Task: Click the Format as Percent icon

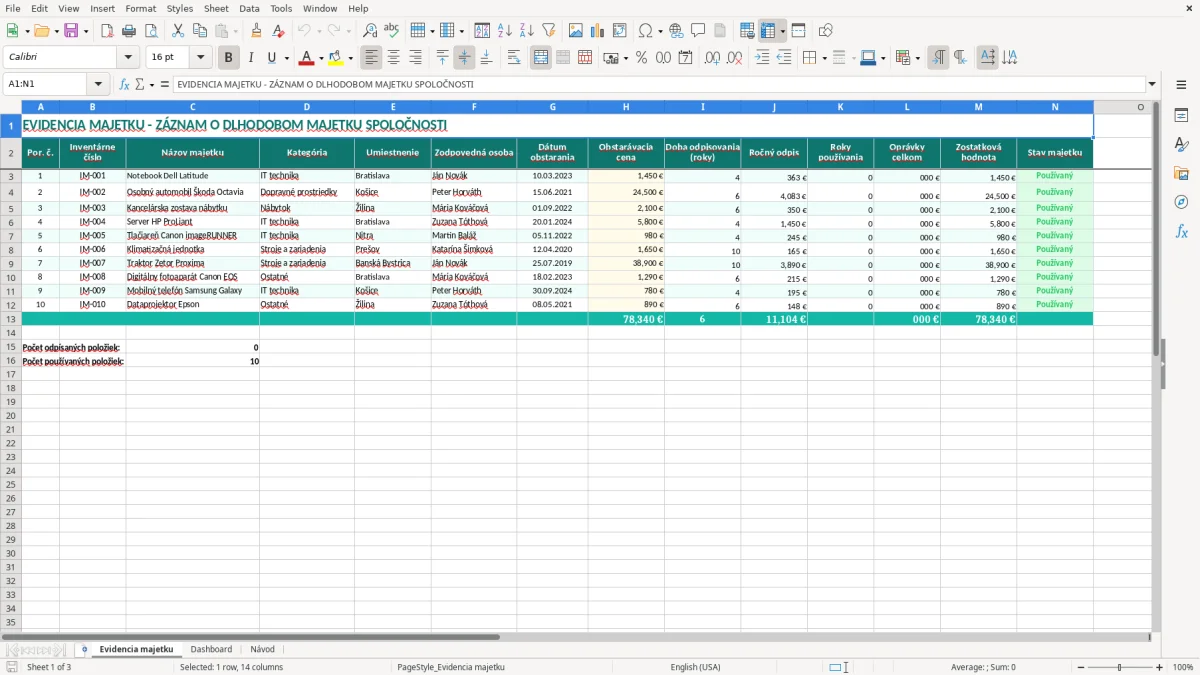Action: (x=641, y=58)
